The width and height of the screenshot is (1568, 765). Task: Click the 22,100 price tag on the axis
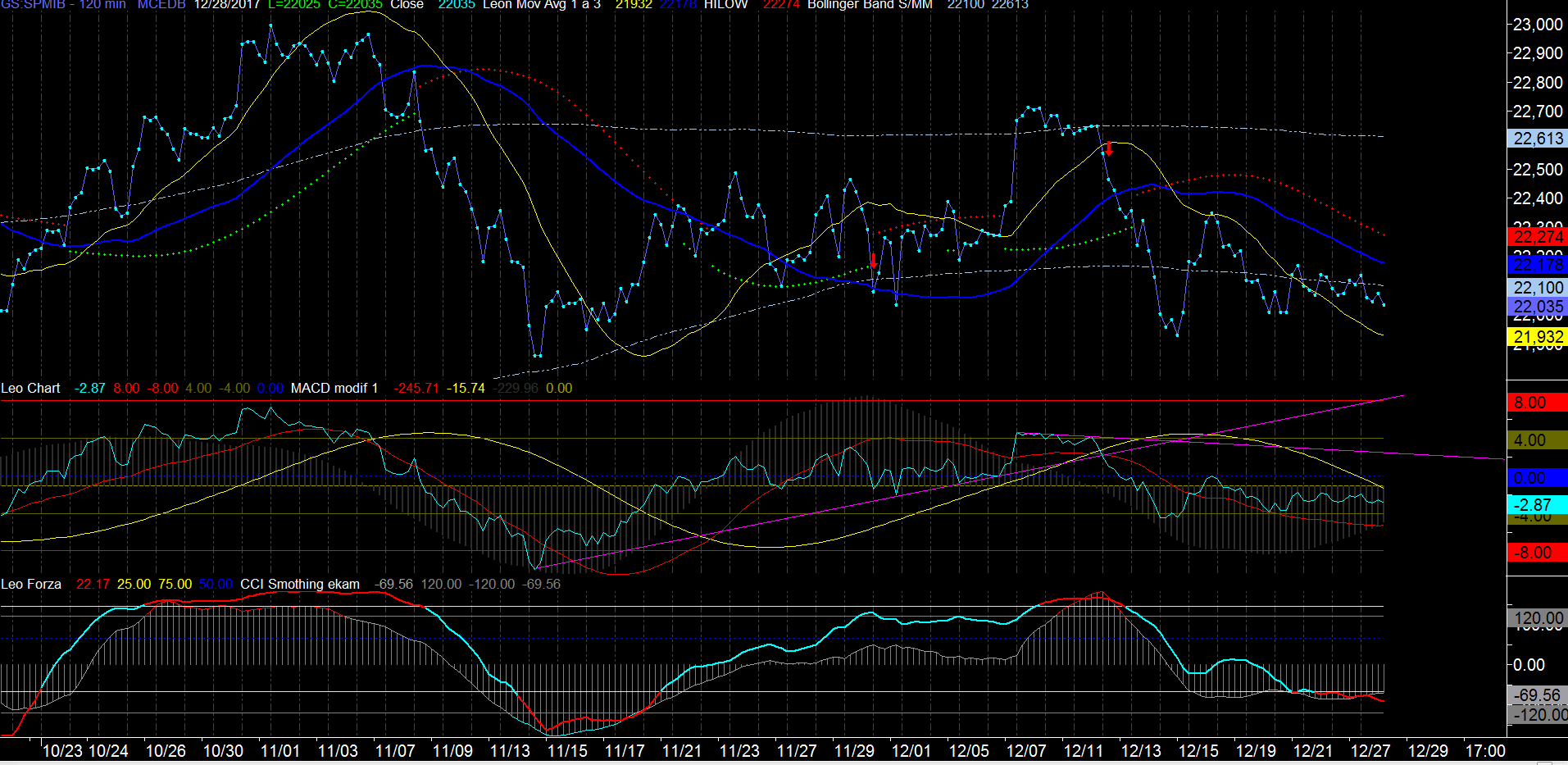click(x=1538, y=288)
